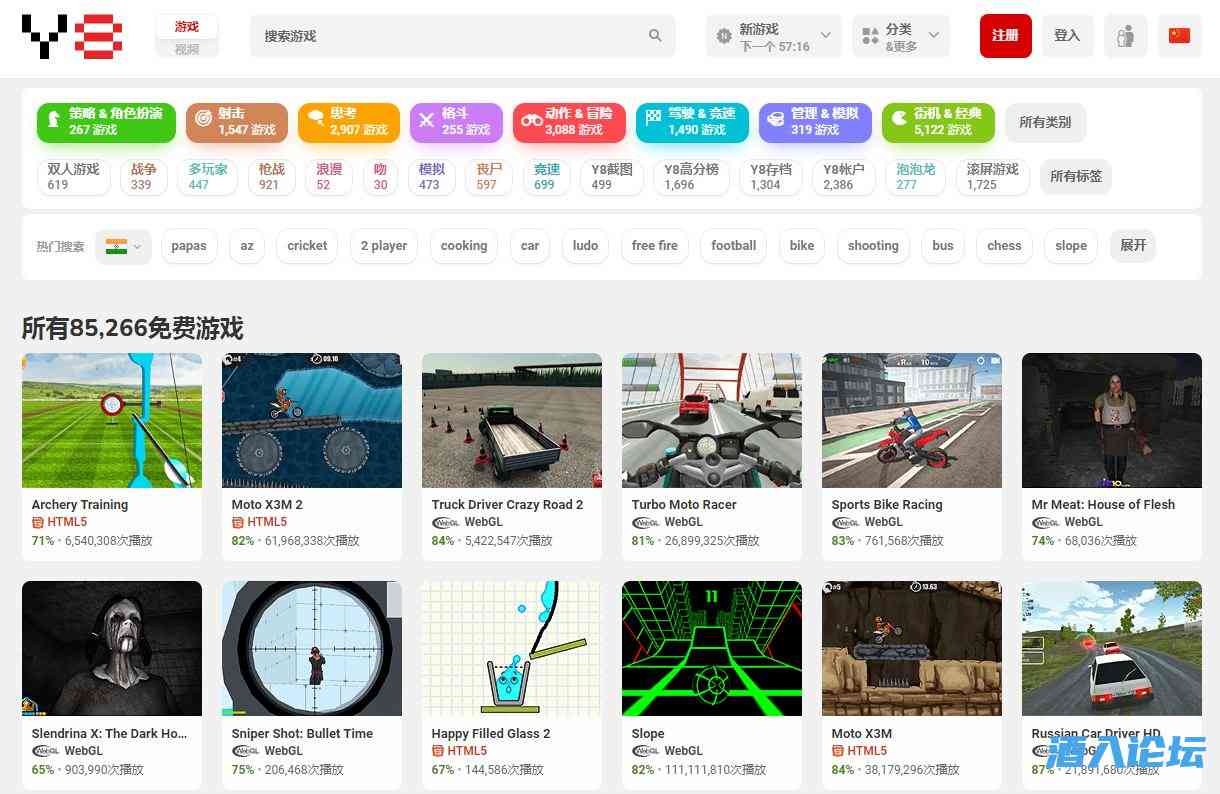1220x794 pixels.
Task: Click the 搜索游戏 search input field
Action: [450, 36]
